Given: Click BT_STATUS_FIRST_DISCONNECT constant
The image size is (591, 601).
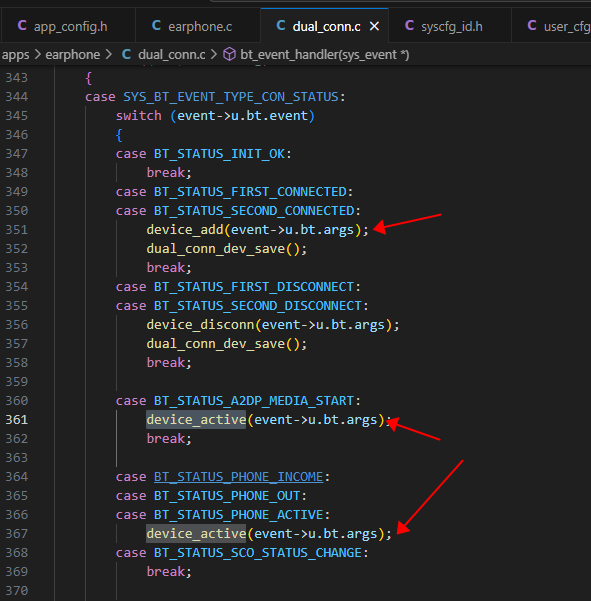Looking at the screenshot, I should [x=254, y=287].
